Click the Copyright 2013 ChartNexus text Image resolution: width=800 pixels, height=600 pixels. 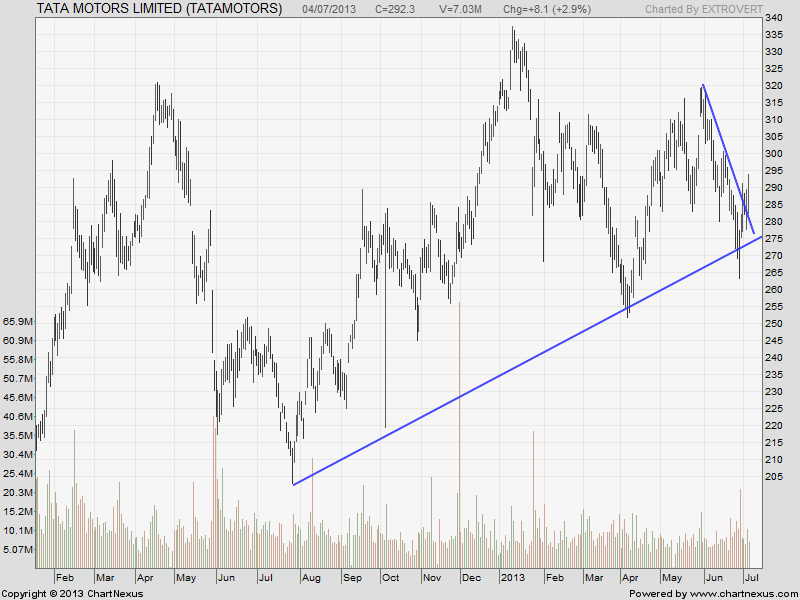[72, 593]
